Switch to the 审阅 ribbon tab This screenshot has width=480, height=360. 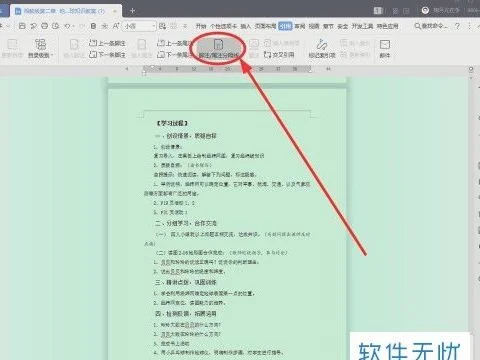(x=300, y=26)
